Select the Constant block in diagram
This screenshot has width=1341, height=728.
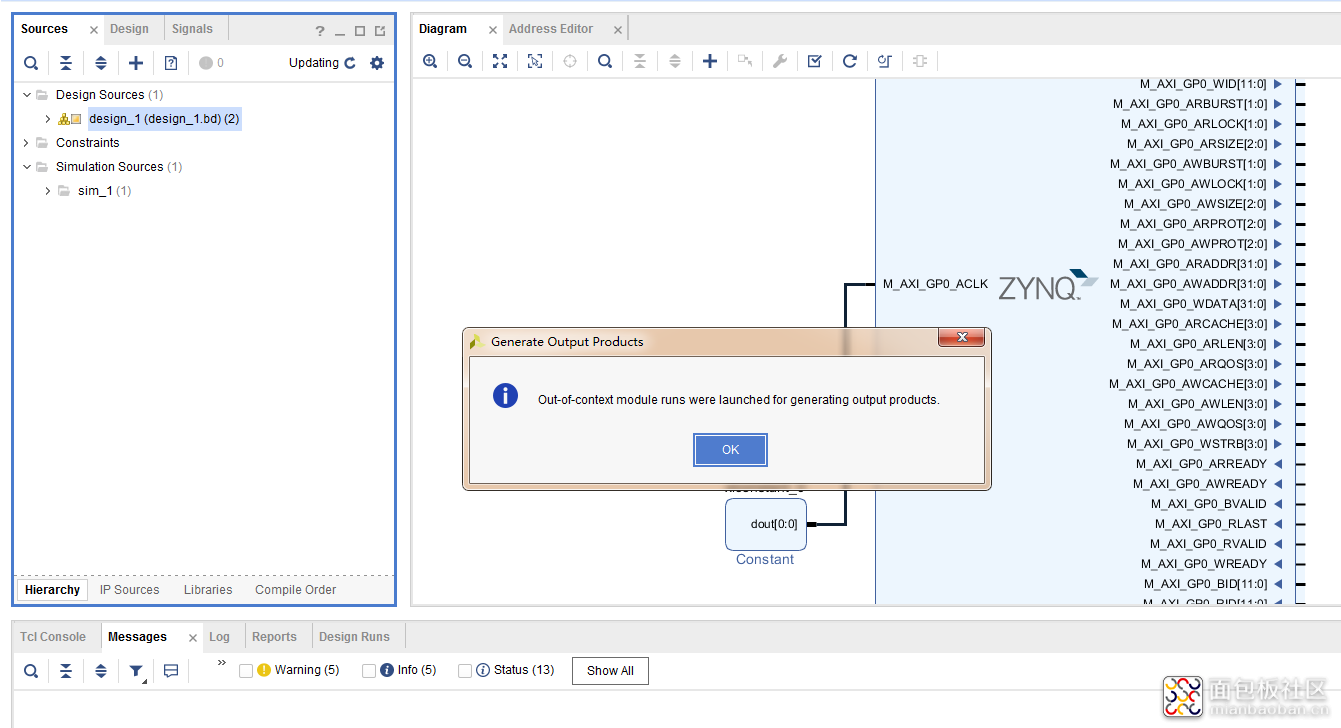pyautogui.click(x=766, y=524)
